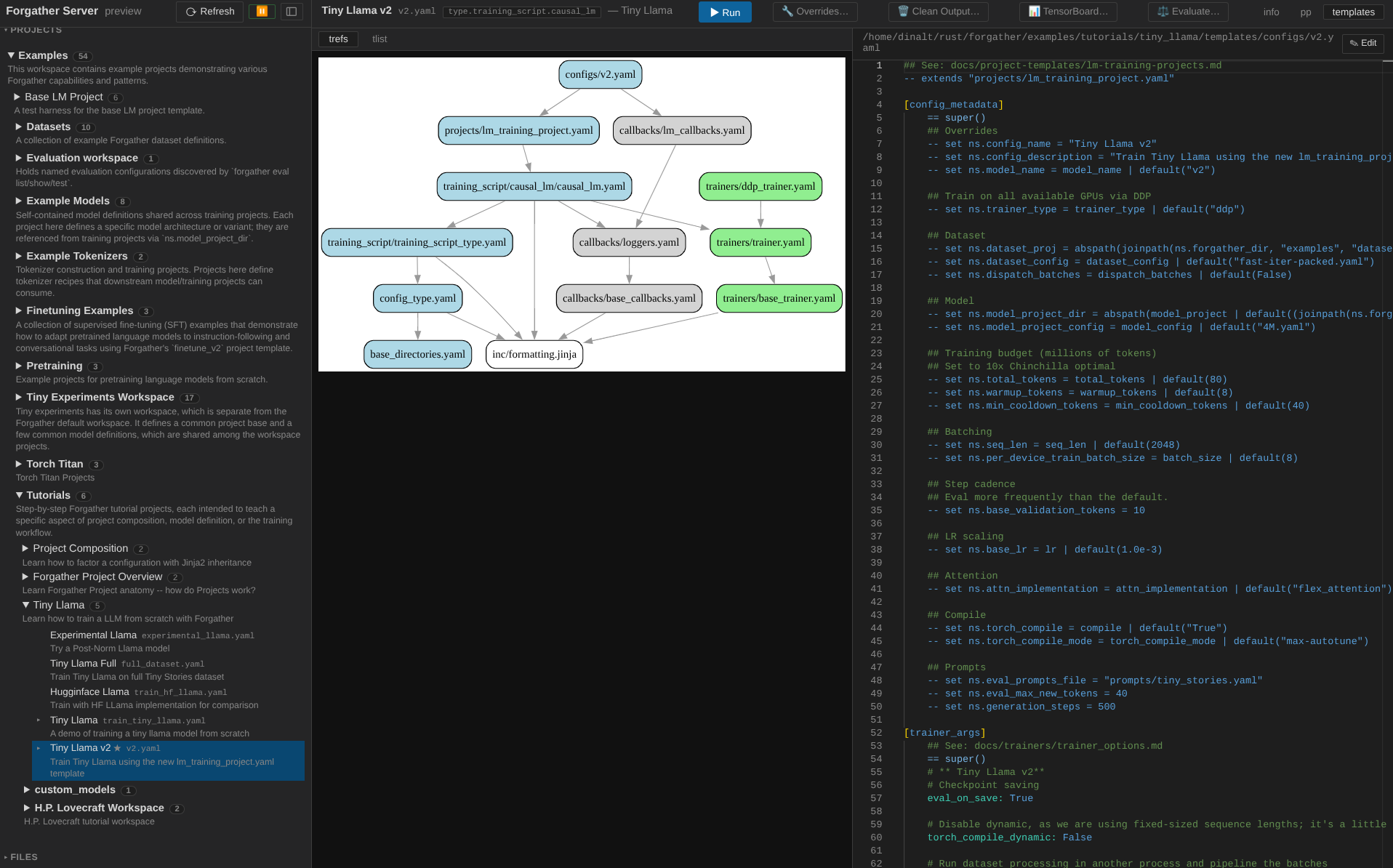The height and width of the screenshot is (868, 1393).
Task: Open the Tiny Llama train_tiny_llama.yaml configuration
Action: [x=168, y=726]
